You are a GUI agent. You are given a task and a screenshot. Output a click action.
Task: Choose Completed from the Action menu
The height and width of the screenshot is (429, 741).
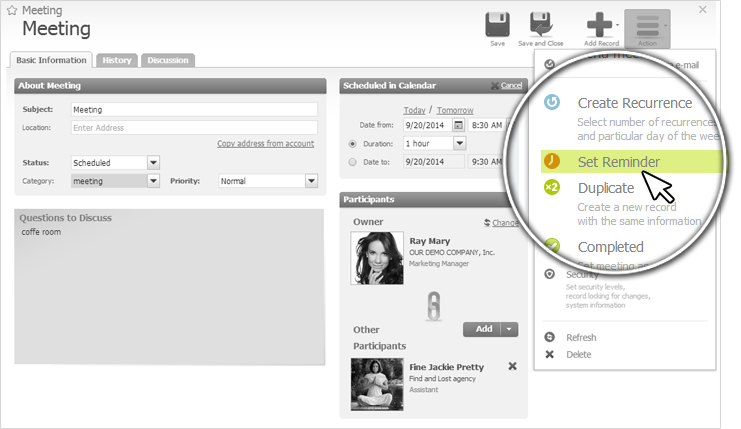pyautogui.click(x=611, y=247)
